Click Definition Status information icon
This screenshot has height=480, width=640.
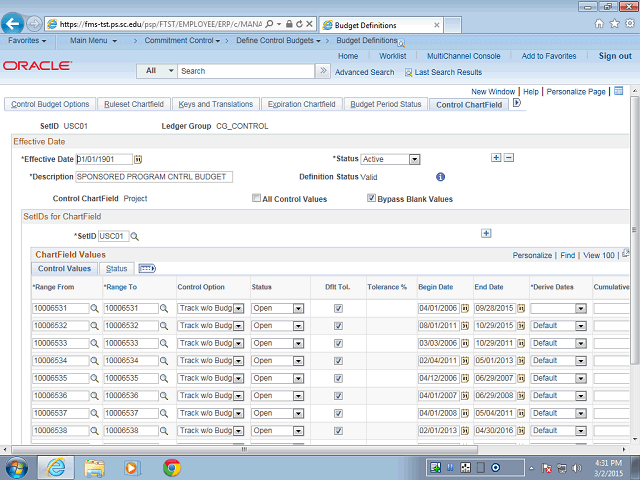[440, 177]
